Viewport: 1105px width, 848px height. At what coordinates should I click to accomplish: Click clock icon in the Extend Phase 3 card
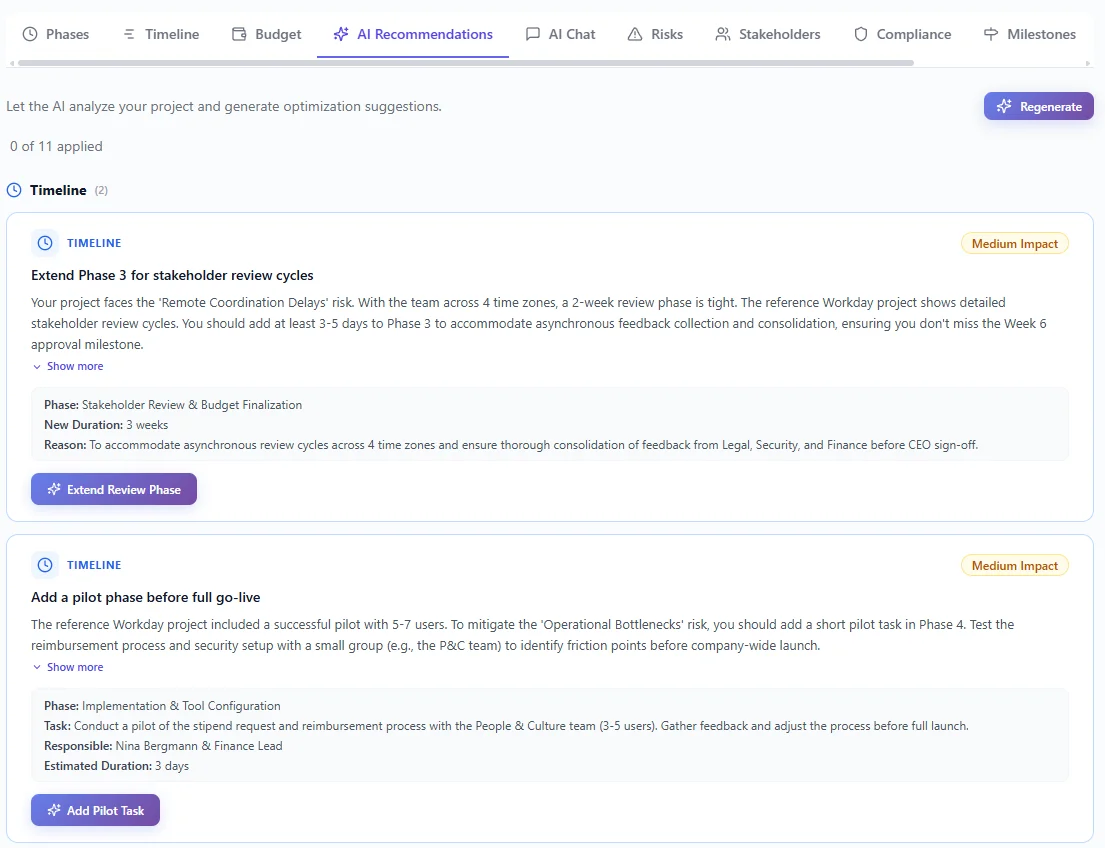click(x=45, y=243)
